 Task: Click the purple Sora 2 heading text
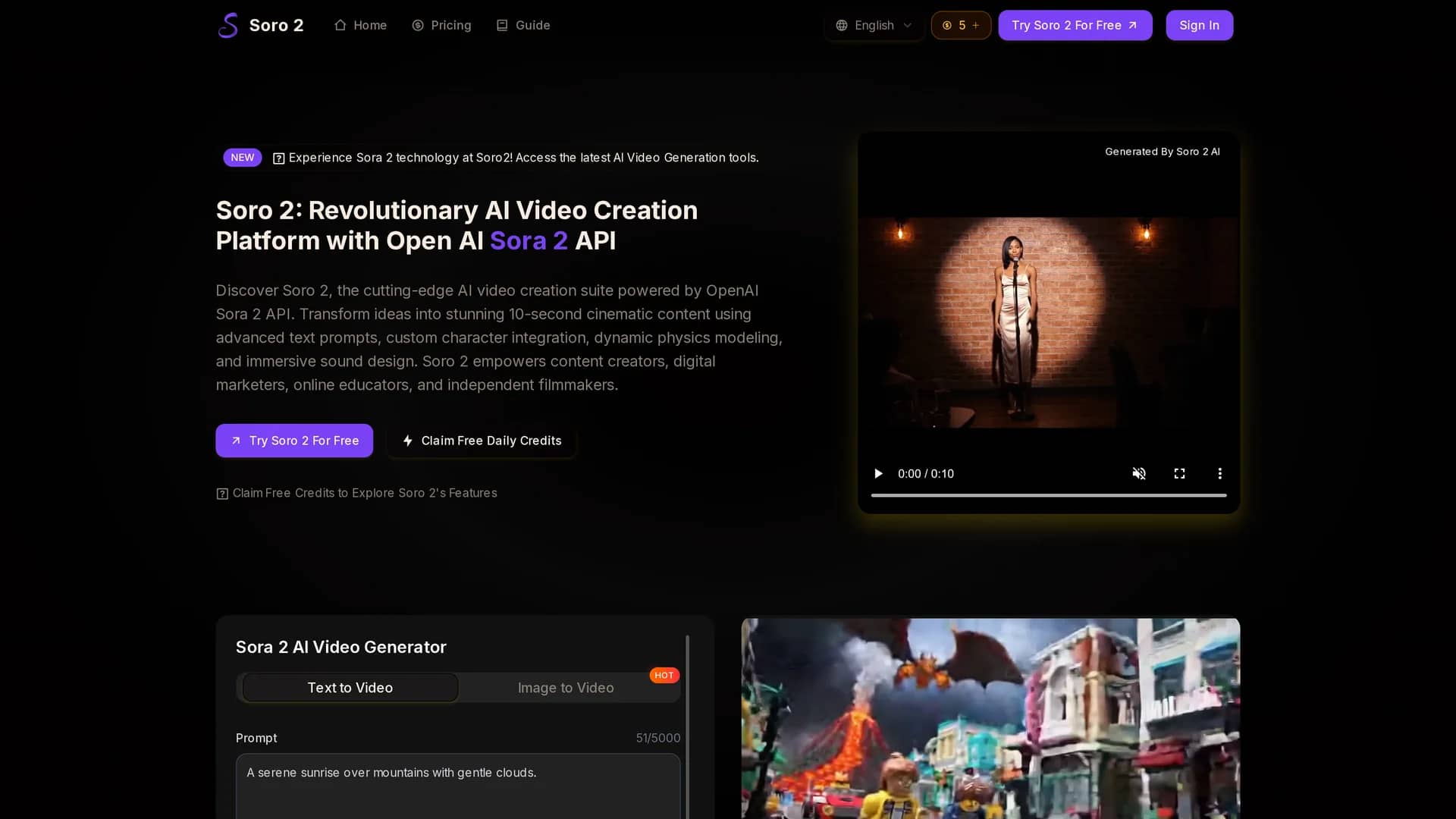(529, 240)
